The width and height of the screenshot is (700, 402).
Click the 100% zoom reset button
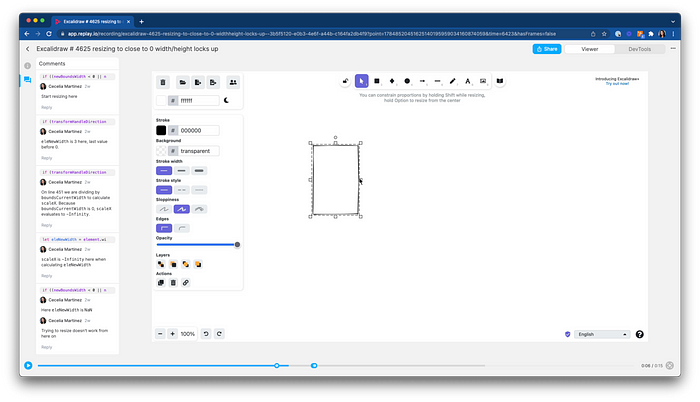point(188,334)
